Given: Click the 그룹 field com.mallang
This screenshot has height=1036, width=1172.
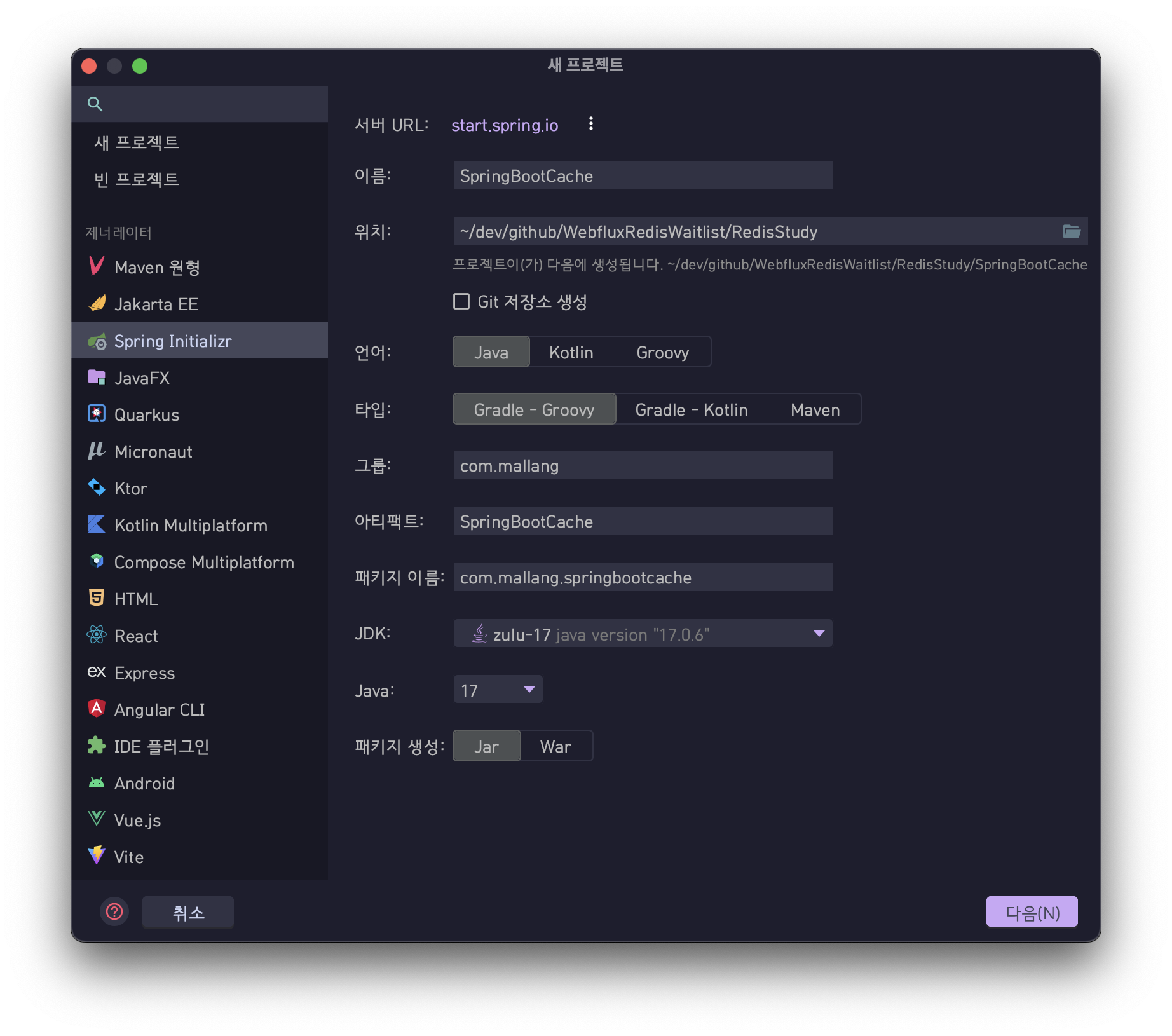Looking at the screenshot, I should coord(643,465).
